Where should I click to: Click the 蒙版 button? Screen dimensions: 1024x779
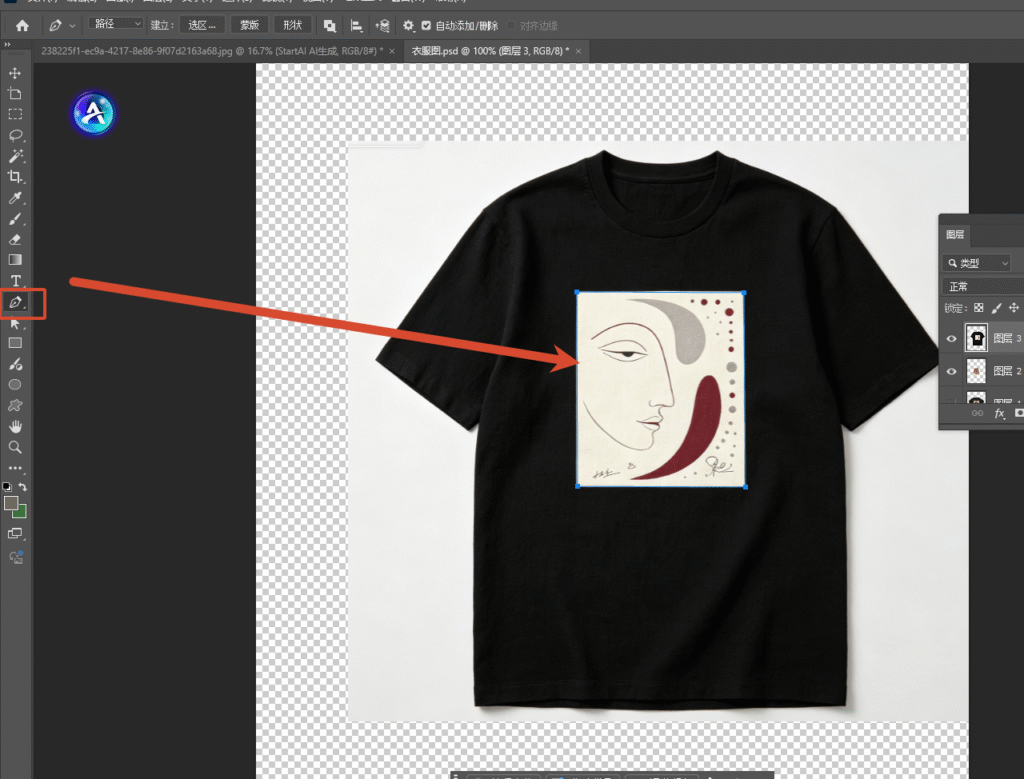point(249,25)
